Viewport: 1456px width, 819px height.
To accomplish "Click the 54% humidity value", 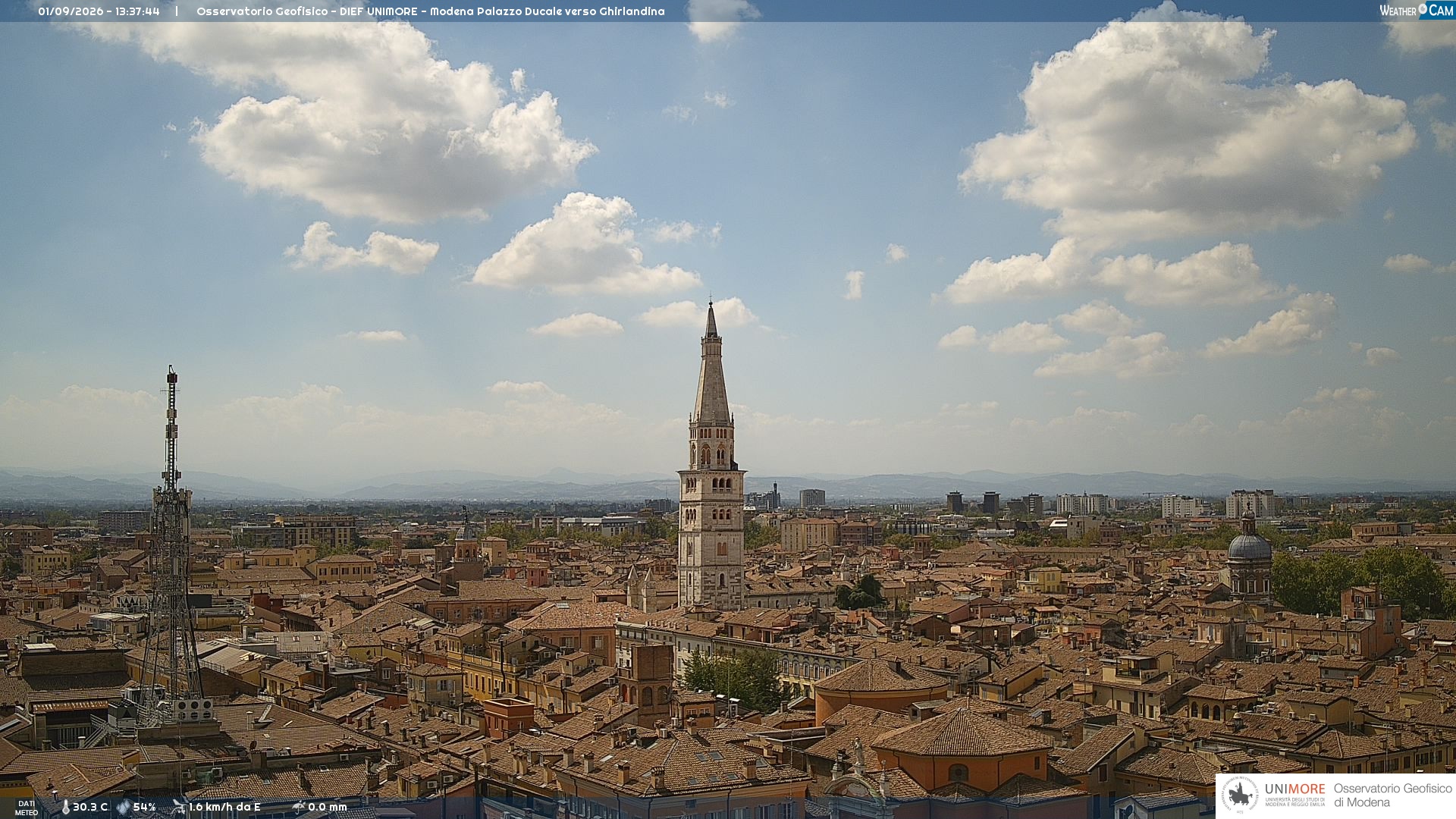I will coord(144,807).
